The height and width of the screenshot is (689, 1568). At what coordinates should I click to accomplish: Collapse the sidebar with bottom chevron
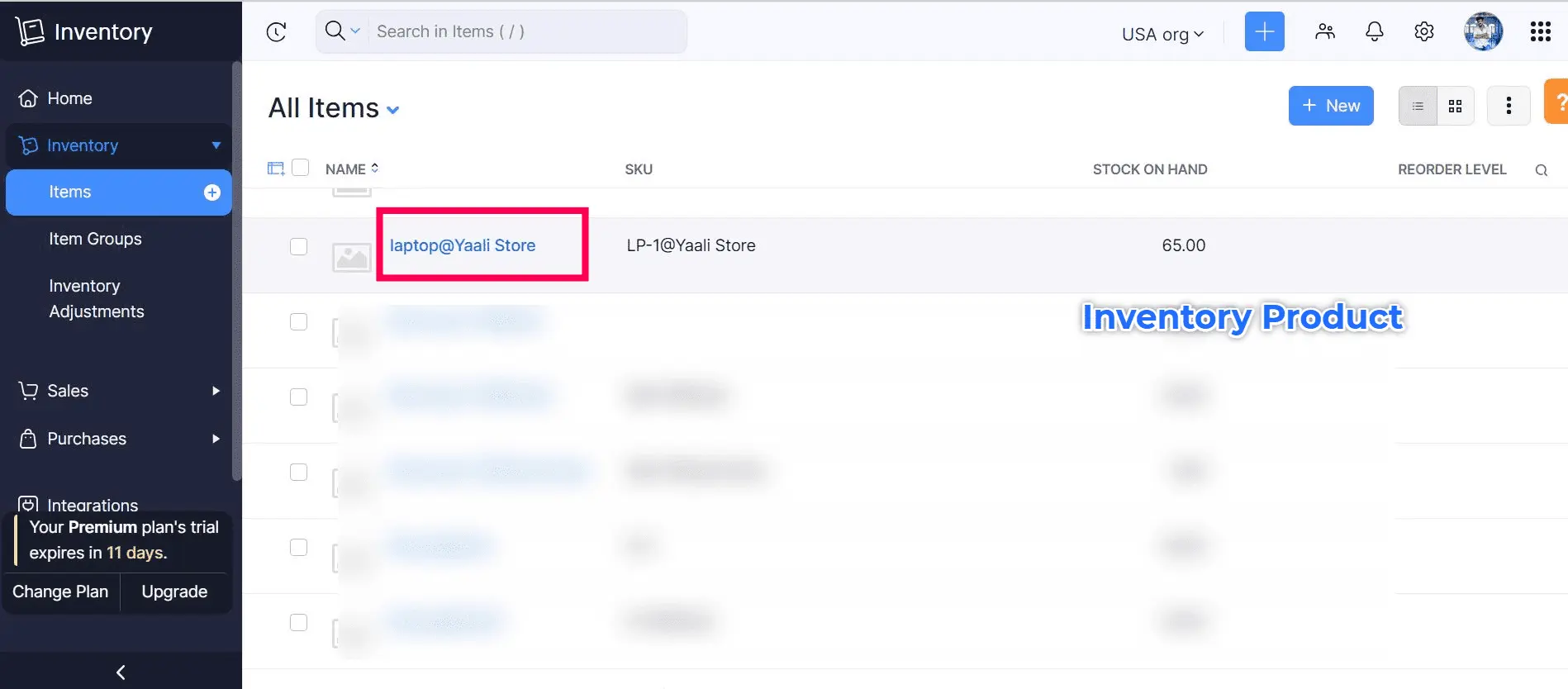pyautogui.click(x=121, y=672)
